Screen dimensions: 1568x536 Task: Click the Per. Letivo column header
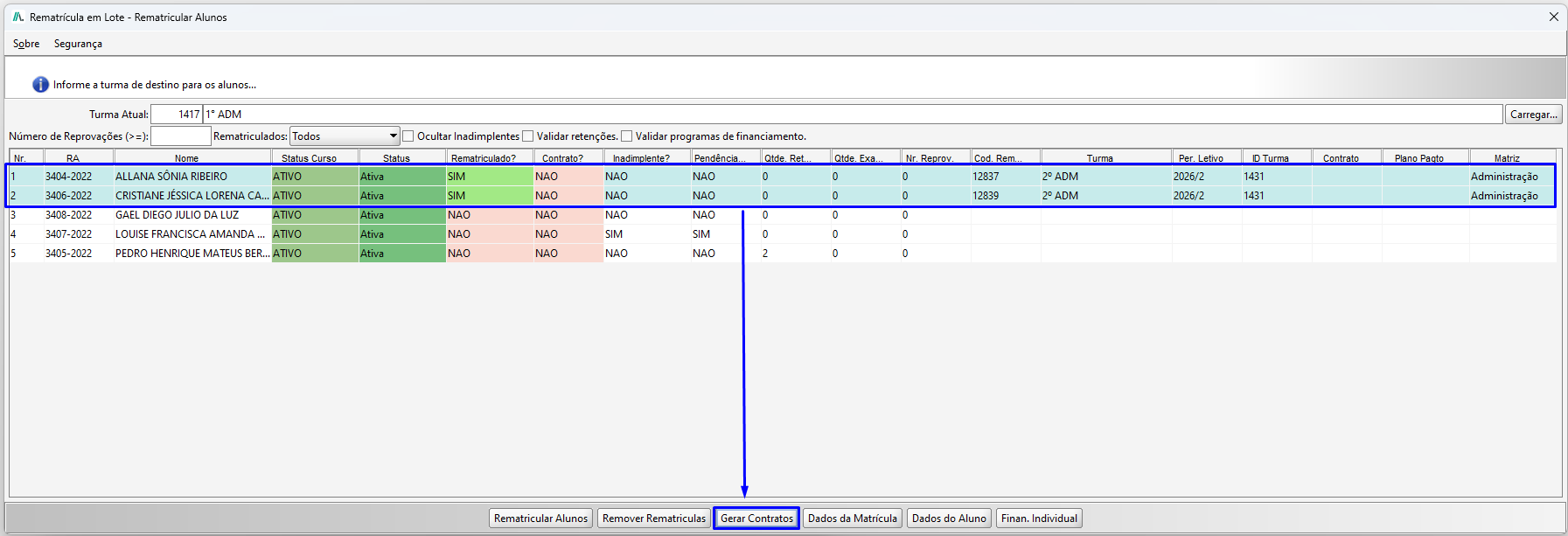pos(1207,158)
